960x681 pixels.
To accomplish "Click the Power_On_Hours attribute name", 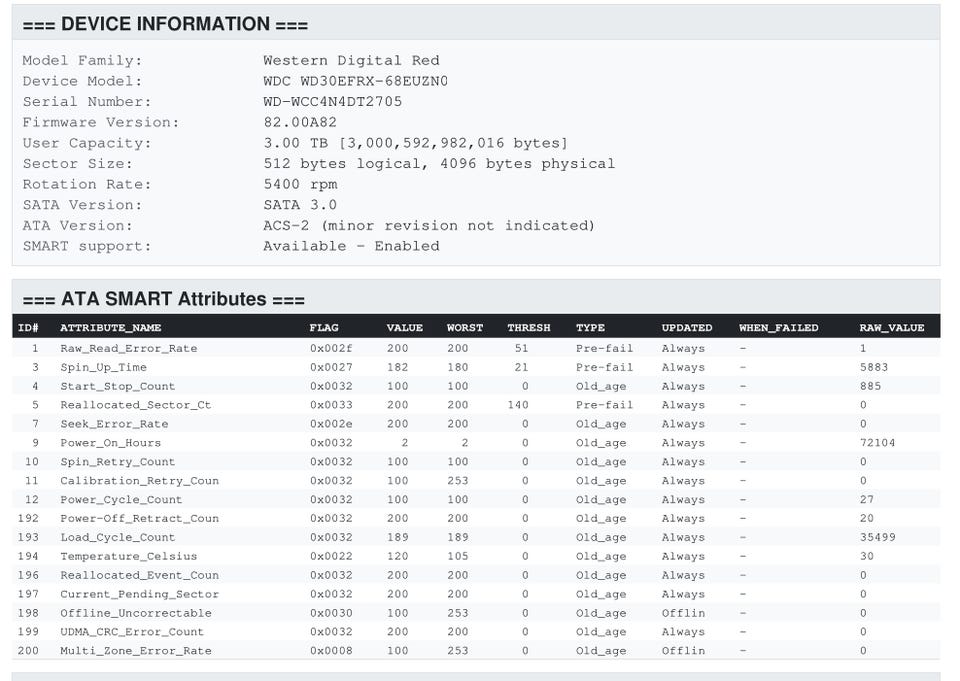I will click(x=110, y=443).
